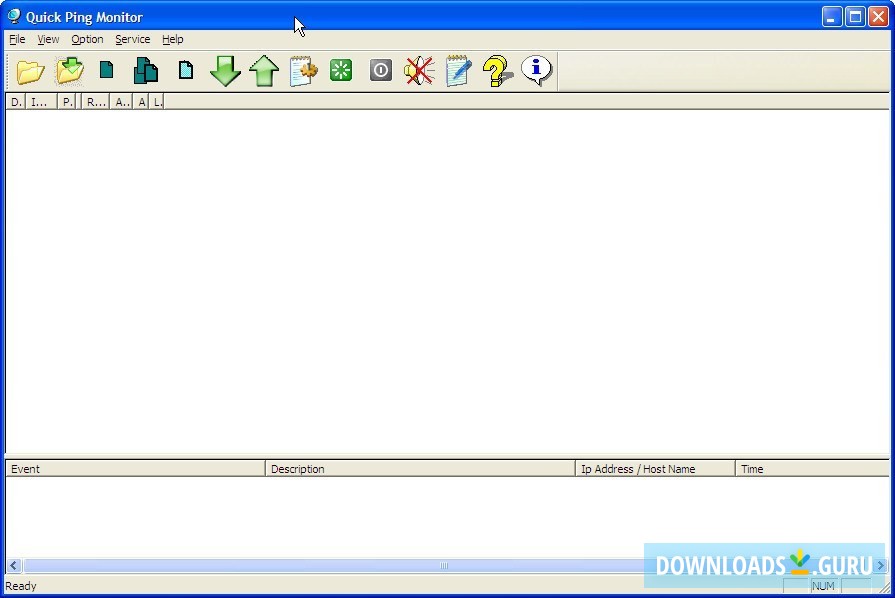The height and width of the screenshot is (598, 895).
Task: Click the 'I...' column header
Action: (x=41, y=102)
